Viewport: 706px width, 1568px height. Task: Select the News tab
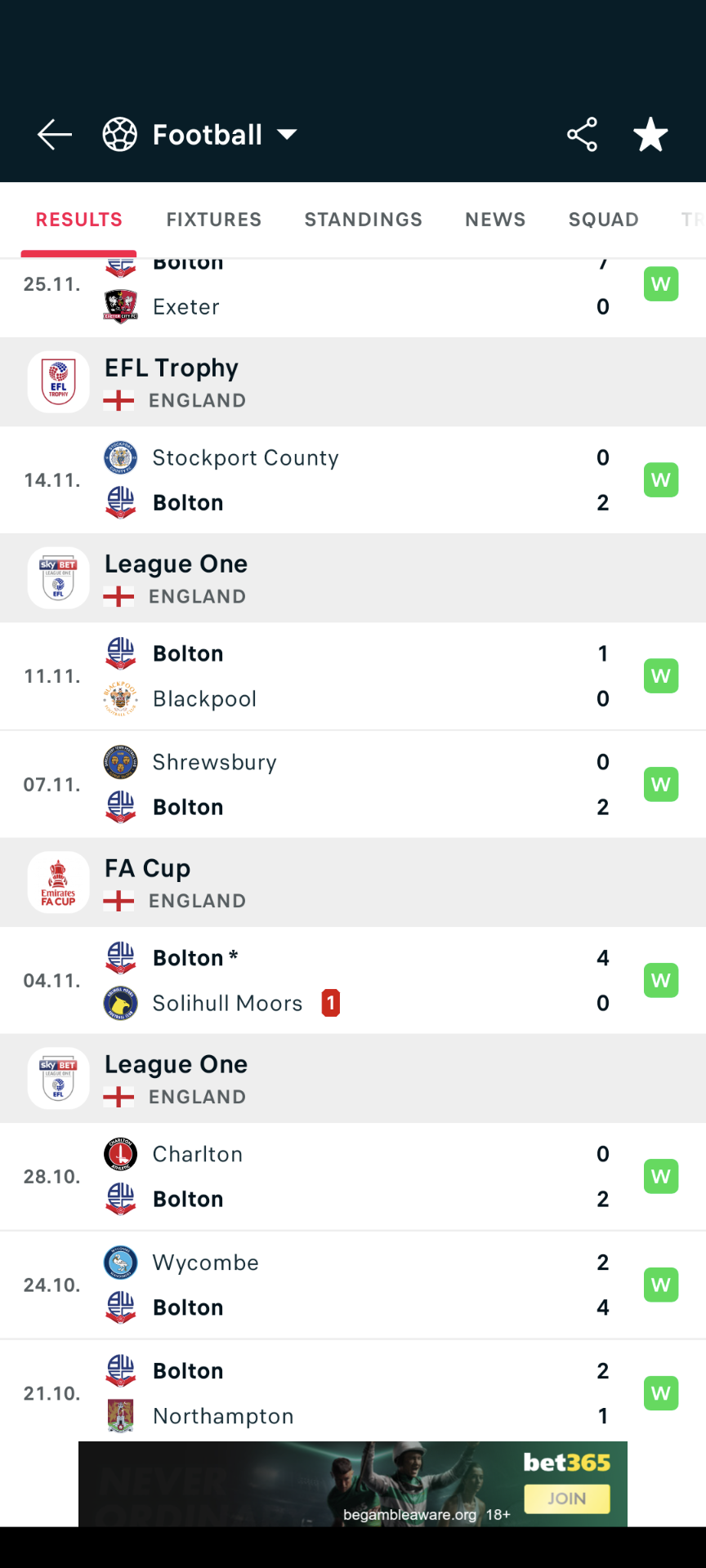click(495, 220)
